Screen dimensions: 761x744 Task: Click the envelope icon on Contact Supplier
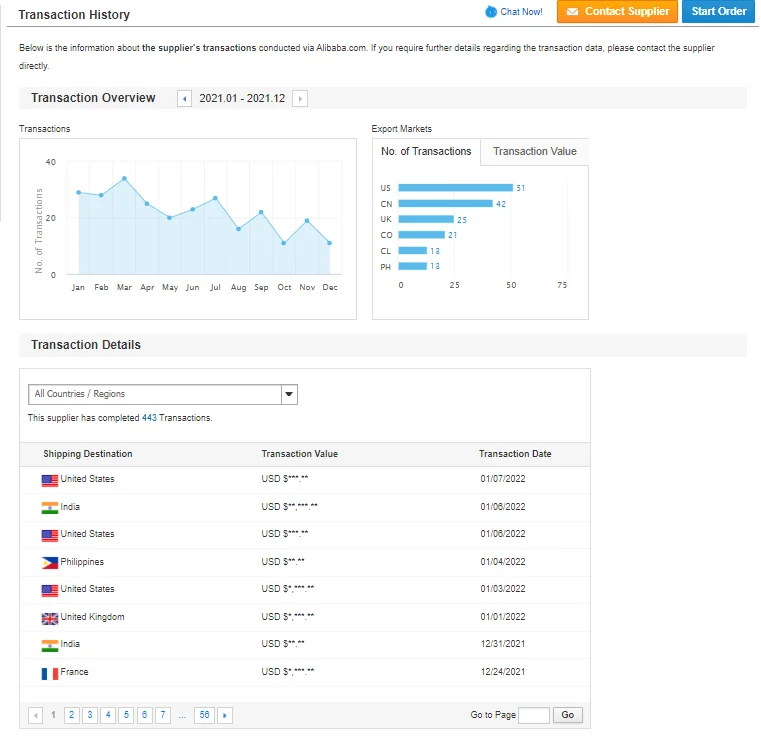click(572, 12)
